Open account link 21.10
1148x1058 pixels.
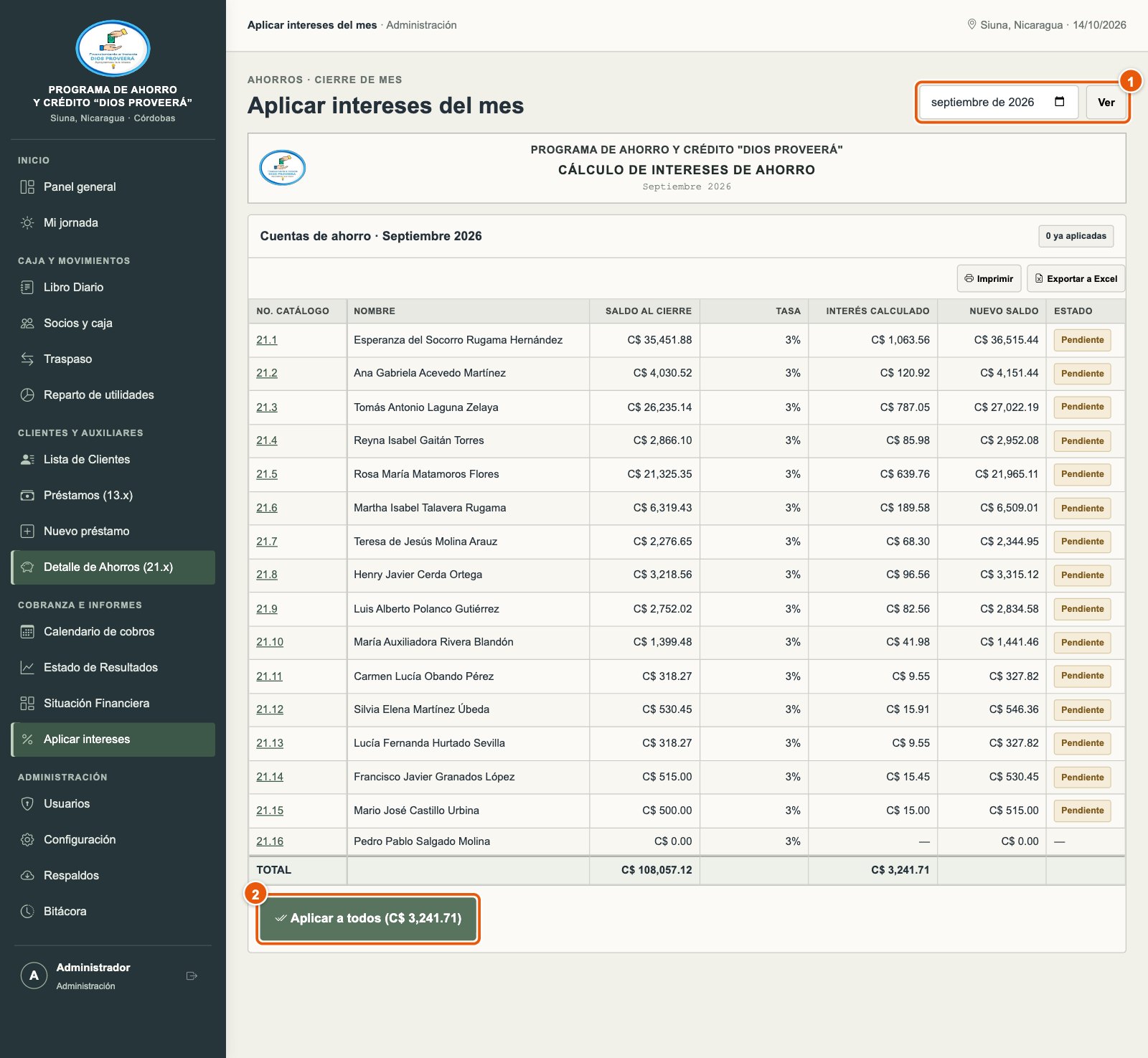pos(270,642)
